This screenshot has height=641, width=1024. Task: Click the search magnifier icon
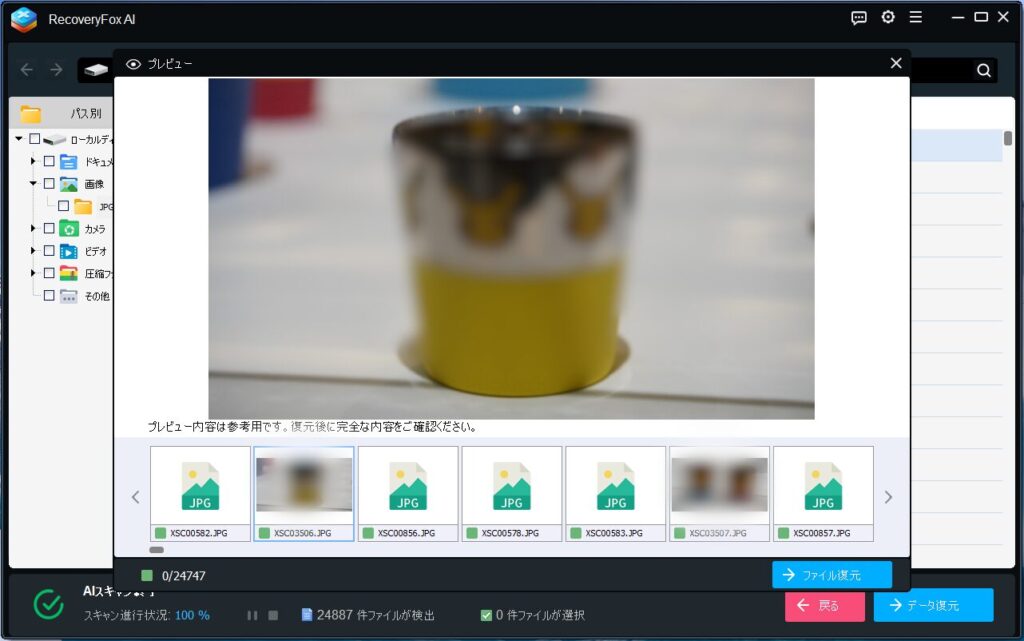[984, 70]
